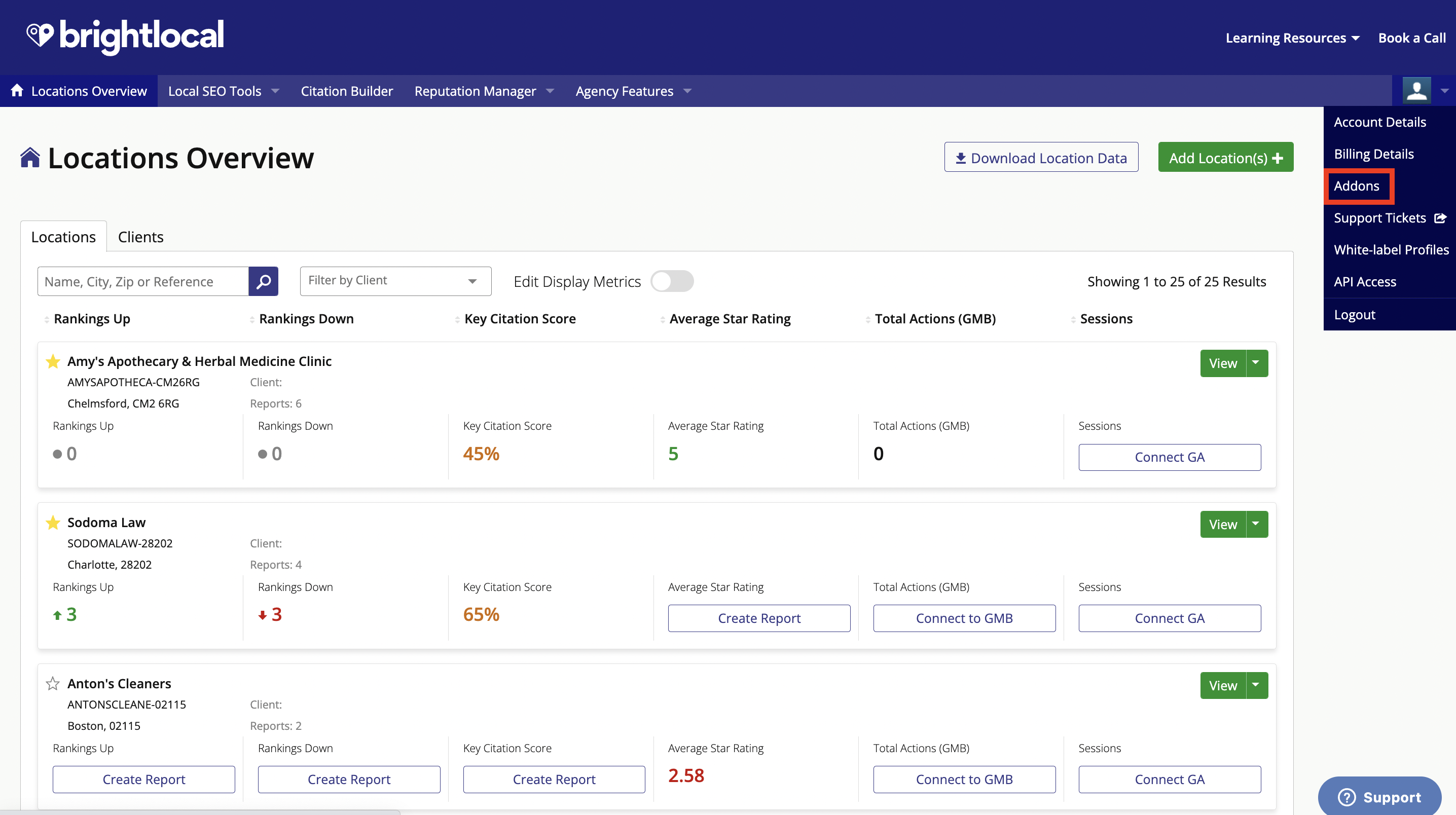Open API Access menu entry

(1365, 282)
